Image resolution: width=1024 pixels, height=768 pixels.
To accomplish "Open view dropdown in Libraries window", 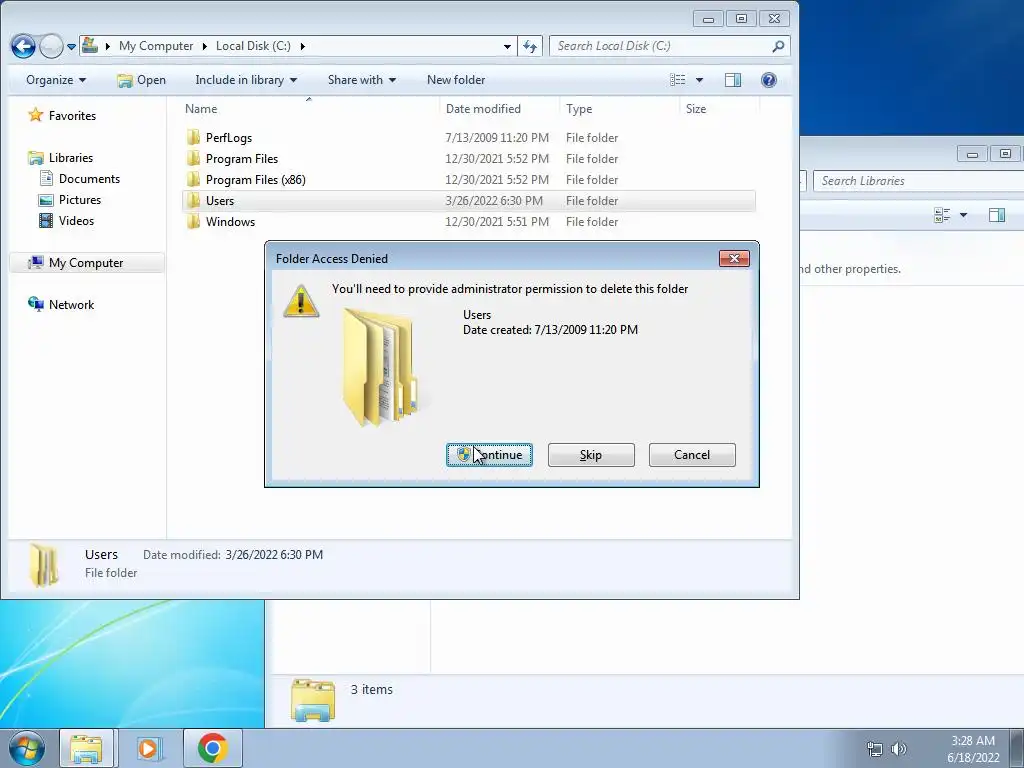I will click(963, 215).
